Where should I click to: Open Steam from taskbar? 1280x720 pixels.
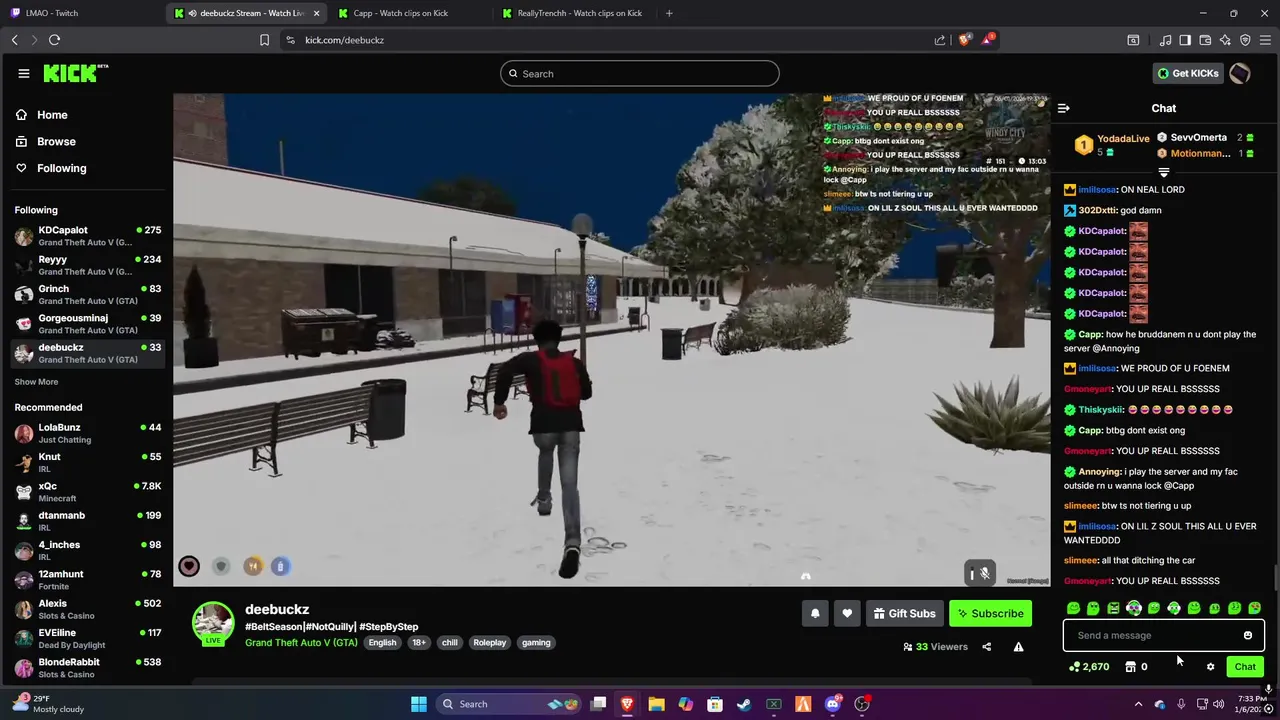click(x=744, y=704)
